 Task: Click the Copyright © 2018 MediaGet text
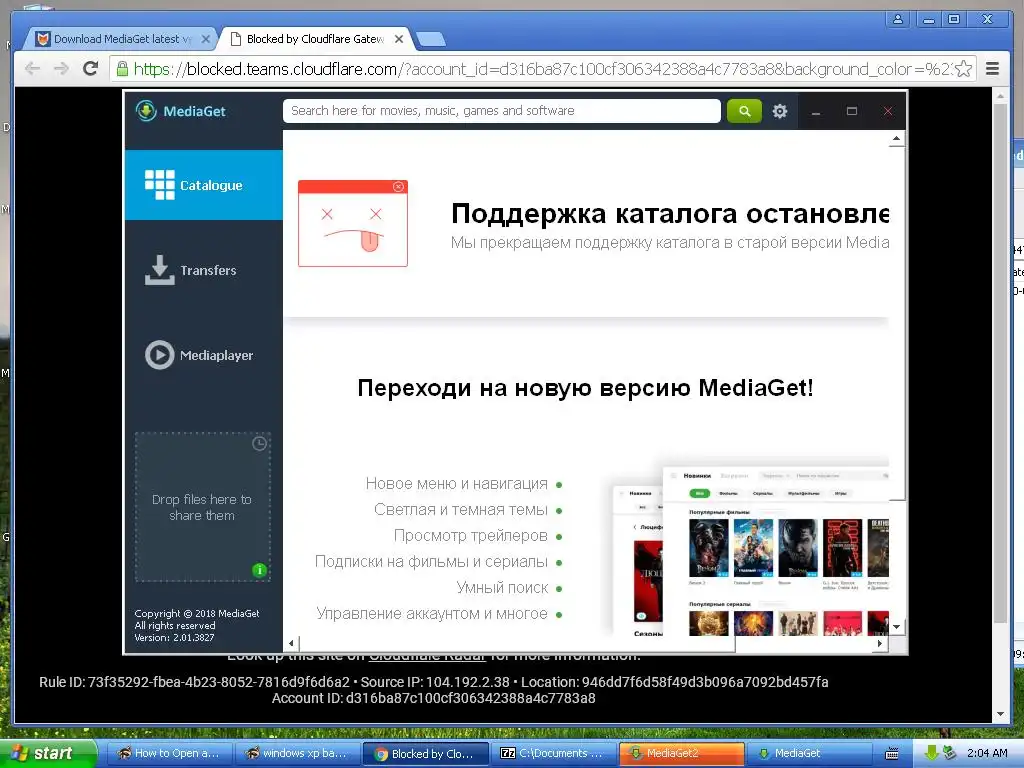click(x=197, y=613)
